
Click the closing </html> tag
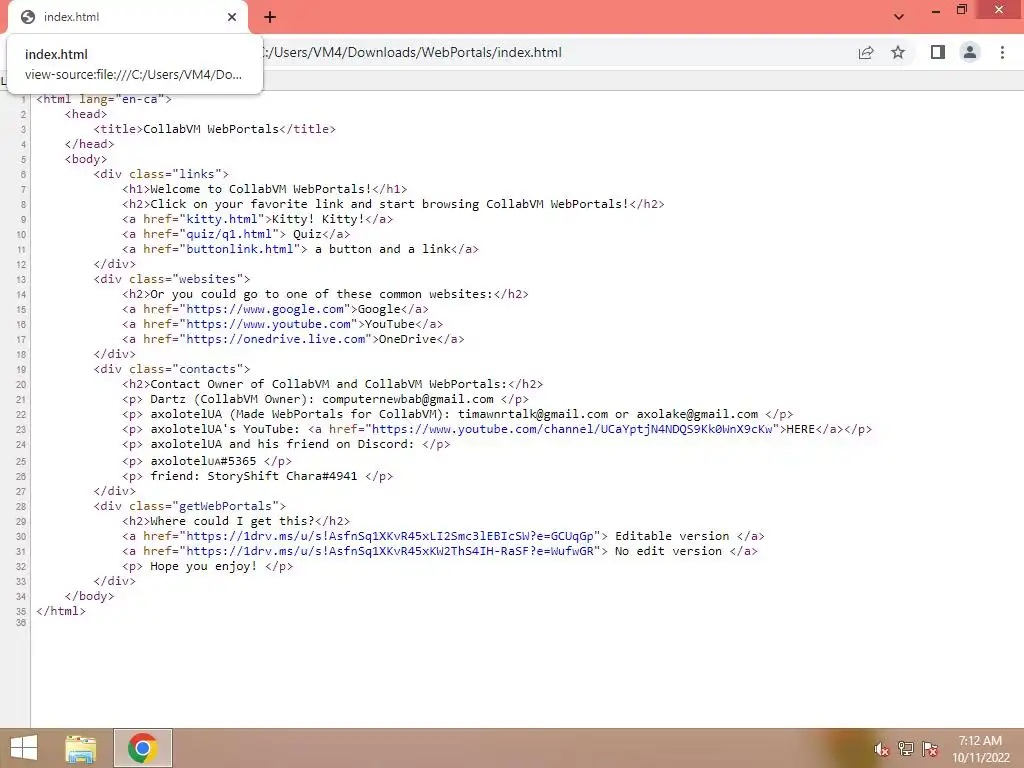pos(61,611)
